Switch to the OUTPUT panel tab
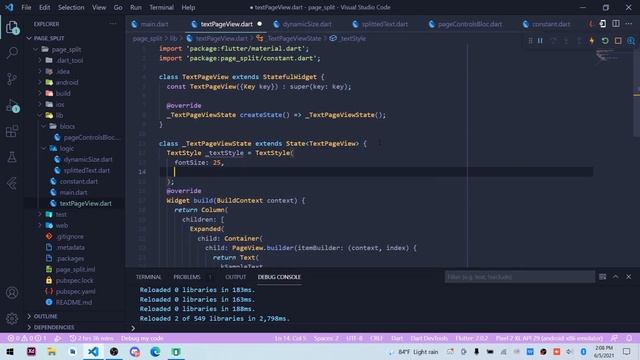640x360 pixels. 236,277
